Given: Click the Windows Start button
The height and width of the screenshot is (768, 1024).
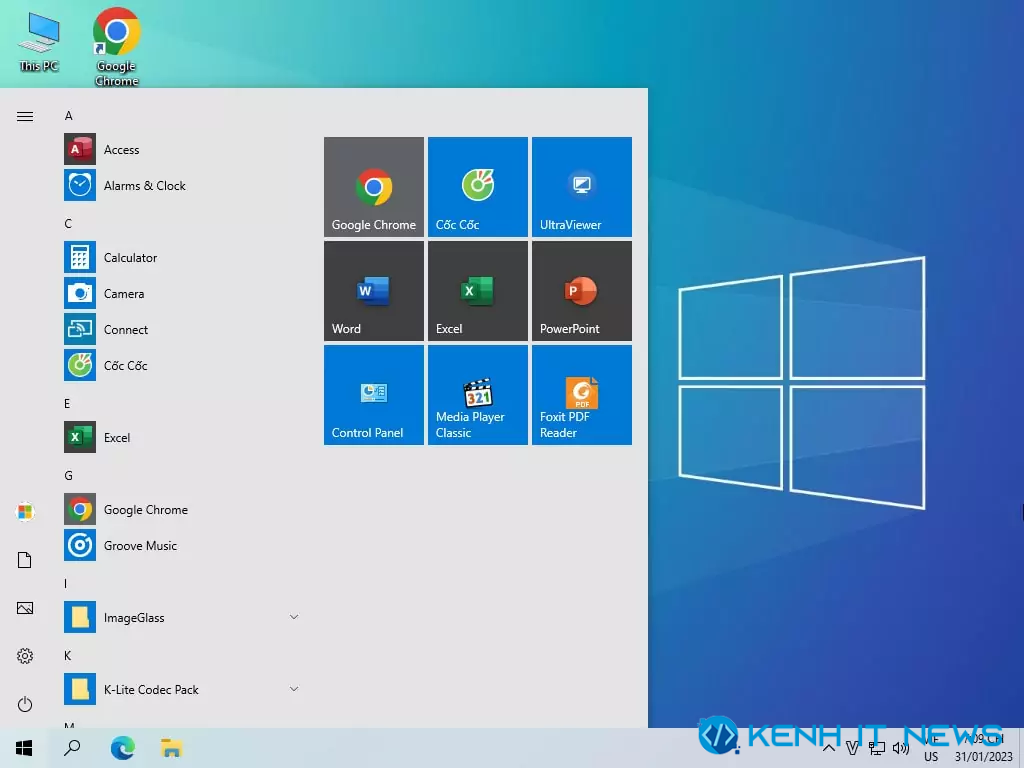Looking at the screenshot, I should tap(24, 748).
